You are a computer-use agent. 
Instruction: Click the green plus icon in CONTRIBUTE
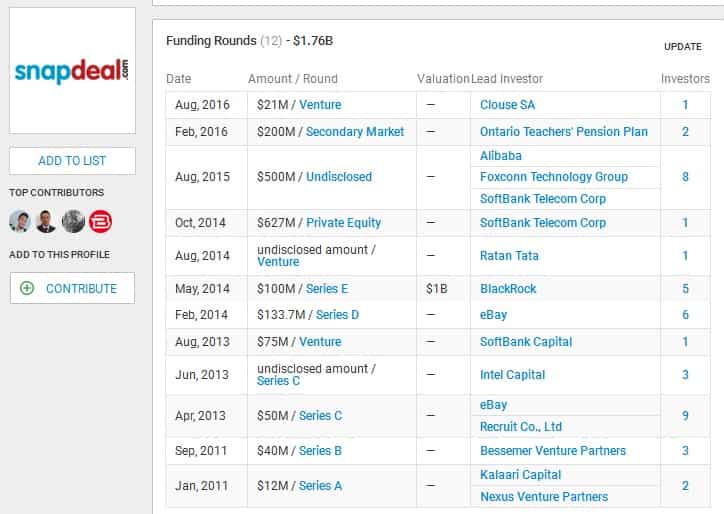27,288
